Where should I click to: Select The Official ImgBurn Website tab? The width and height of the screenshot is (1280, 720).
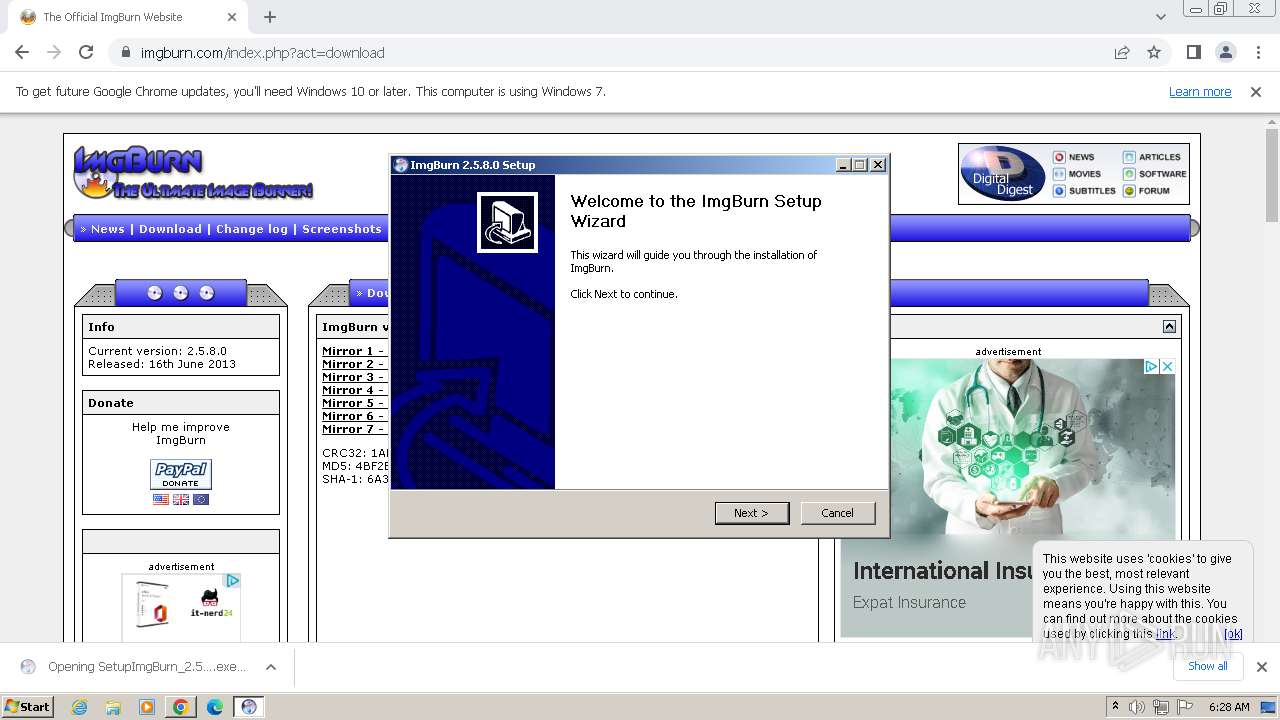coord(126,17)
